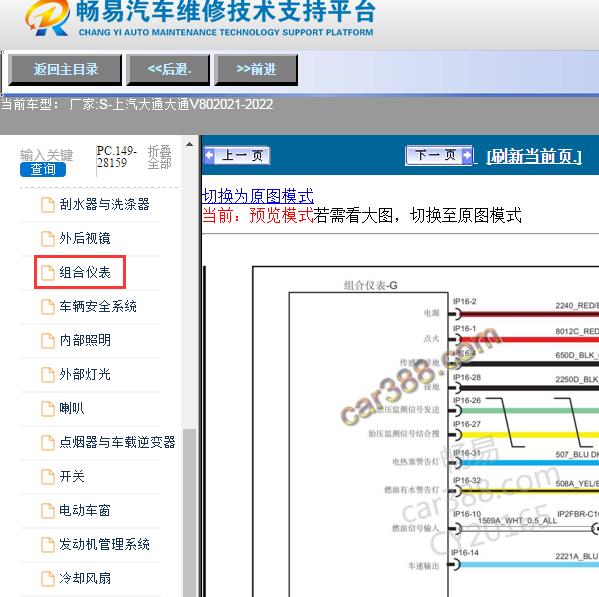The width and height of the screenshot is (599, 597).
Task: Click the IP16-31 pin label
Action: click(467, 453)
